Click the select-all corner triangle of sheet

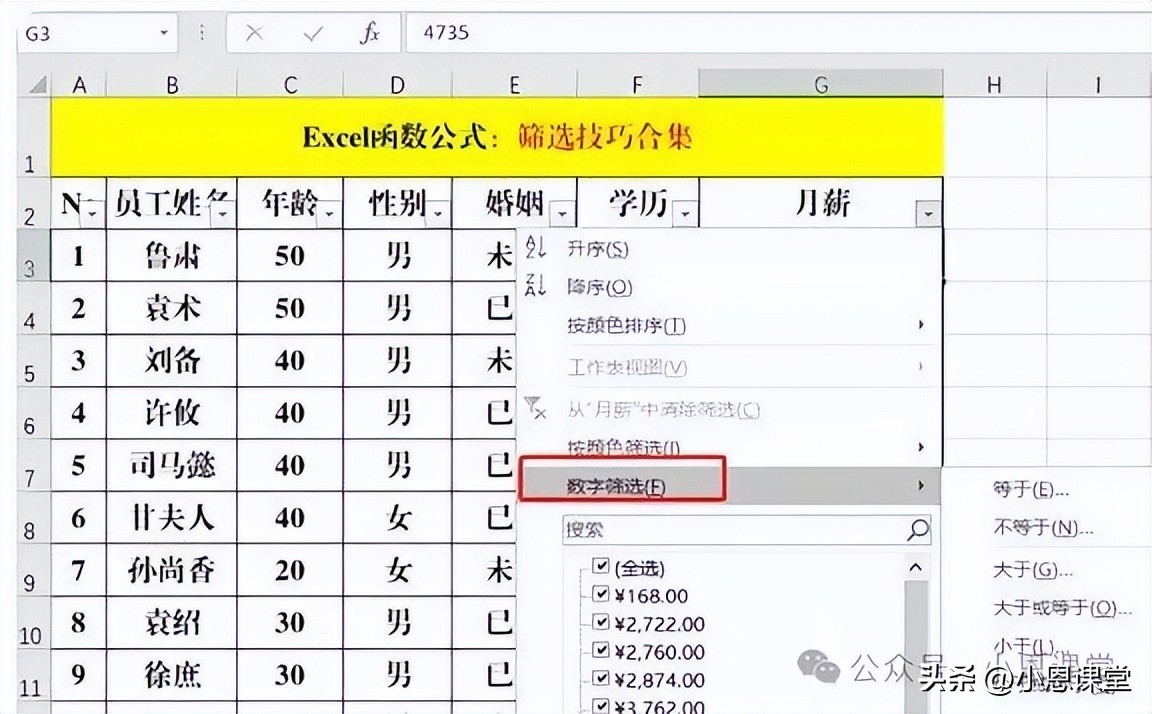pos(36,85)
